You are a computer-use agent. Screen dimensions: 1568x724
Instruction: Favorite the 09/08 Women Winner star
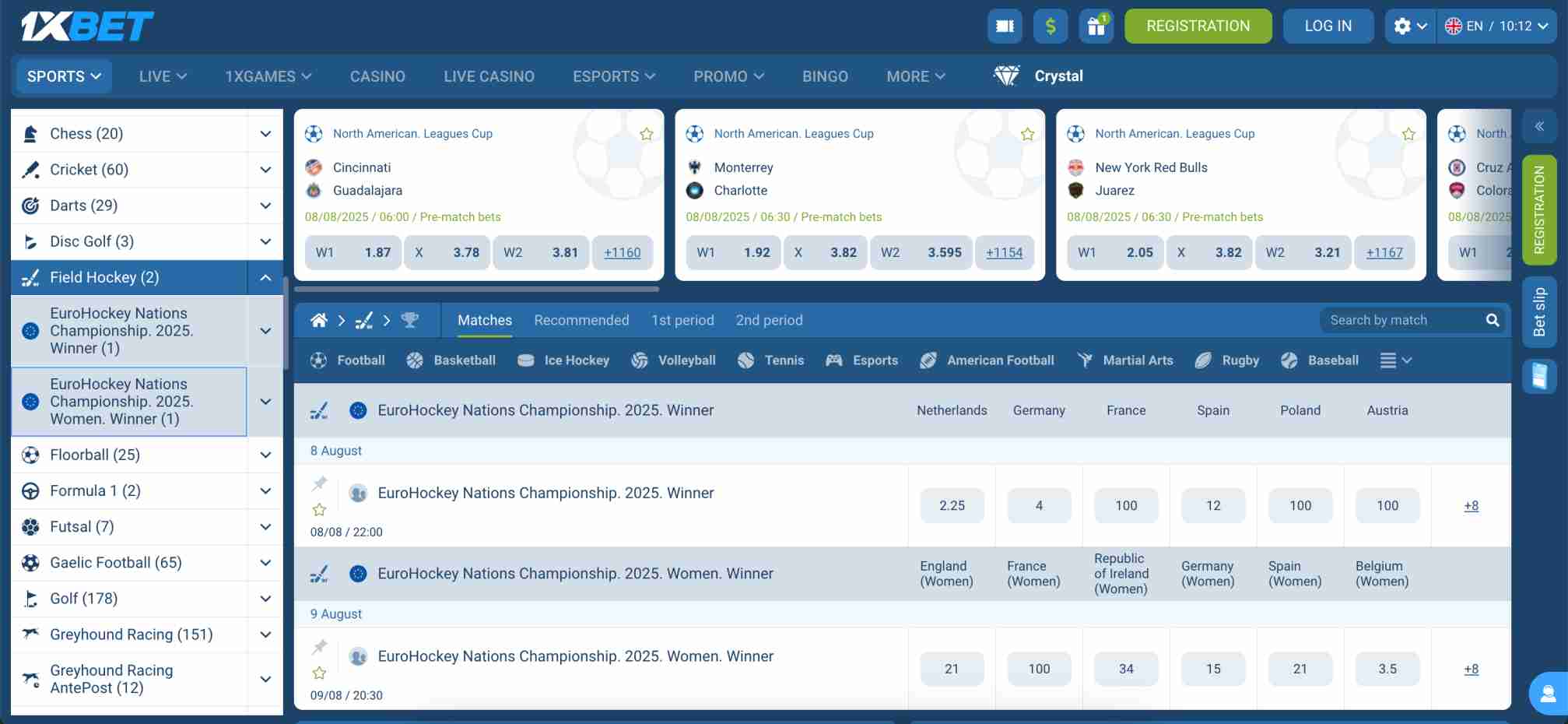(319, 673)
